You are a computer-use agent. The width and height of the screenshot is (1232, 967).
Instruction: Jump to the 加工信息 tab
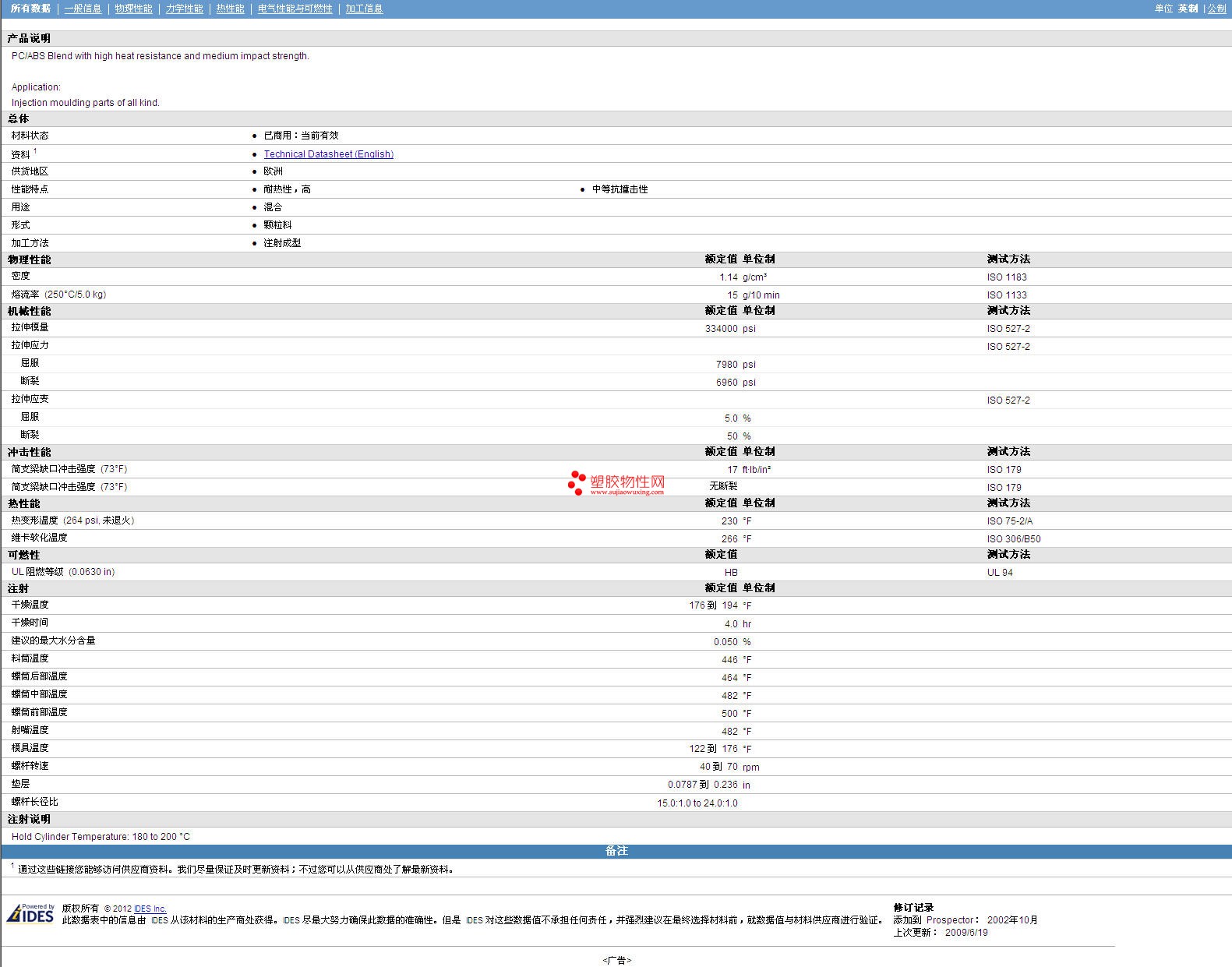(x=364, y=9)
